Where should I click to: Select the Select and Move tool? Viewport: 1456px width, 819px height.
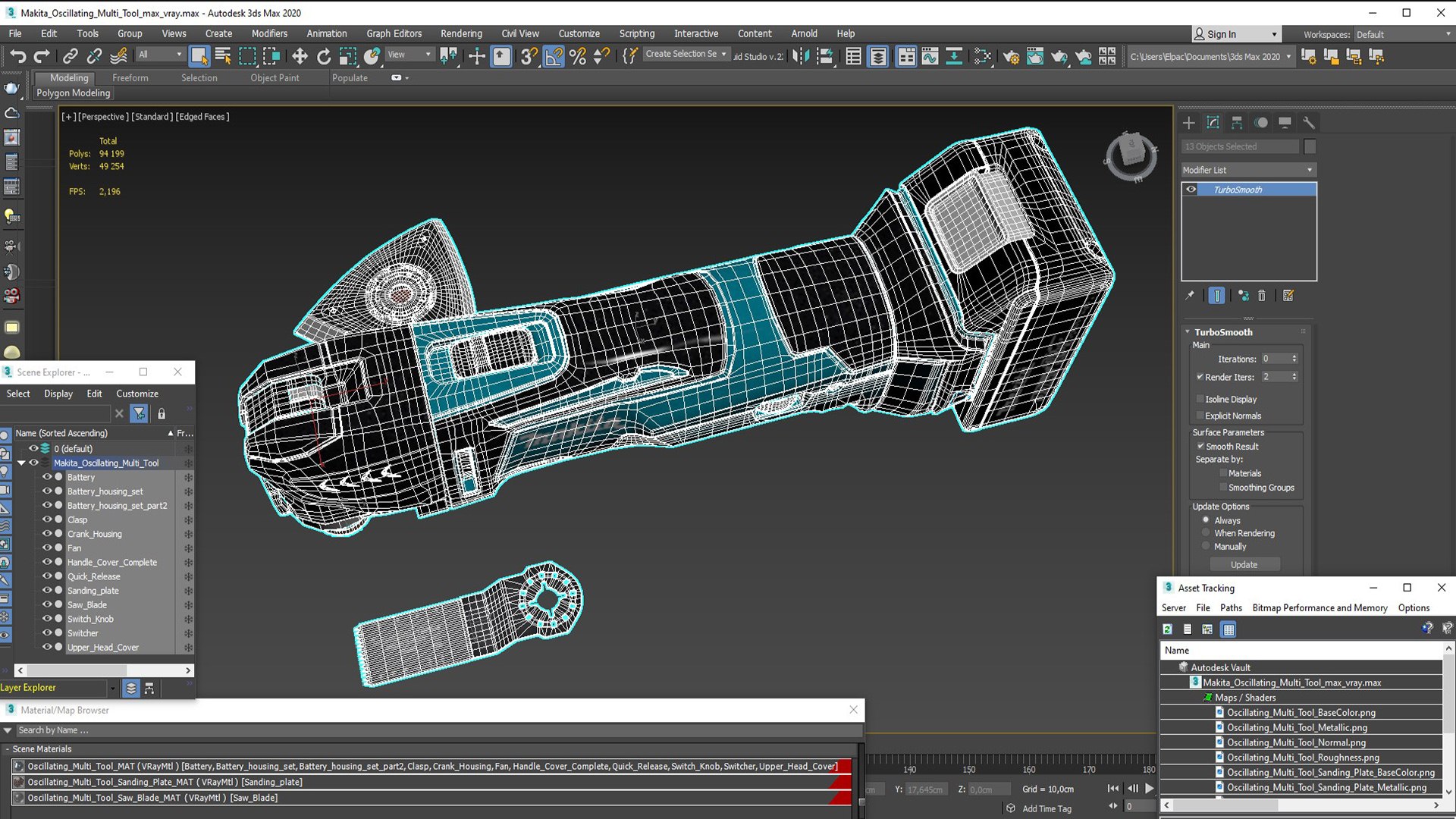(300, 56)
